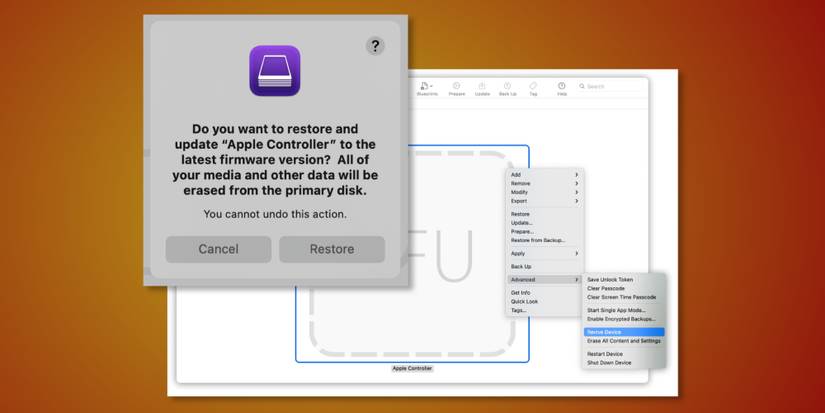The height and width of the screenshot is (413, 825).
Task: Select Restart Device
Action: 624,354
